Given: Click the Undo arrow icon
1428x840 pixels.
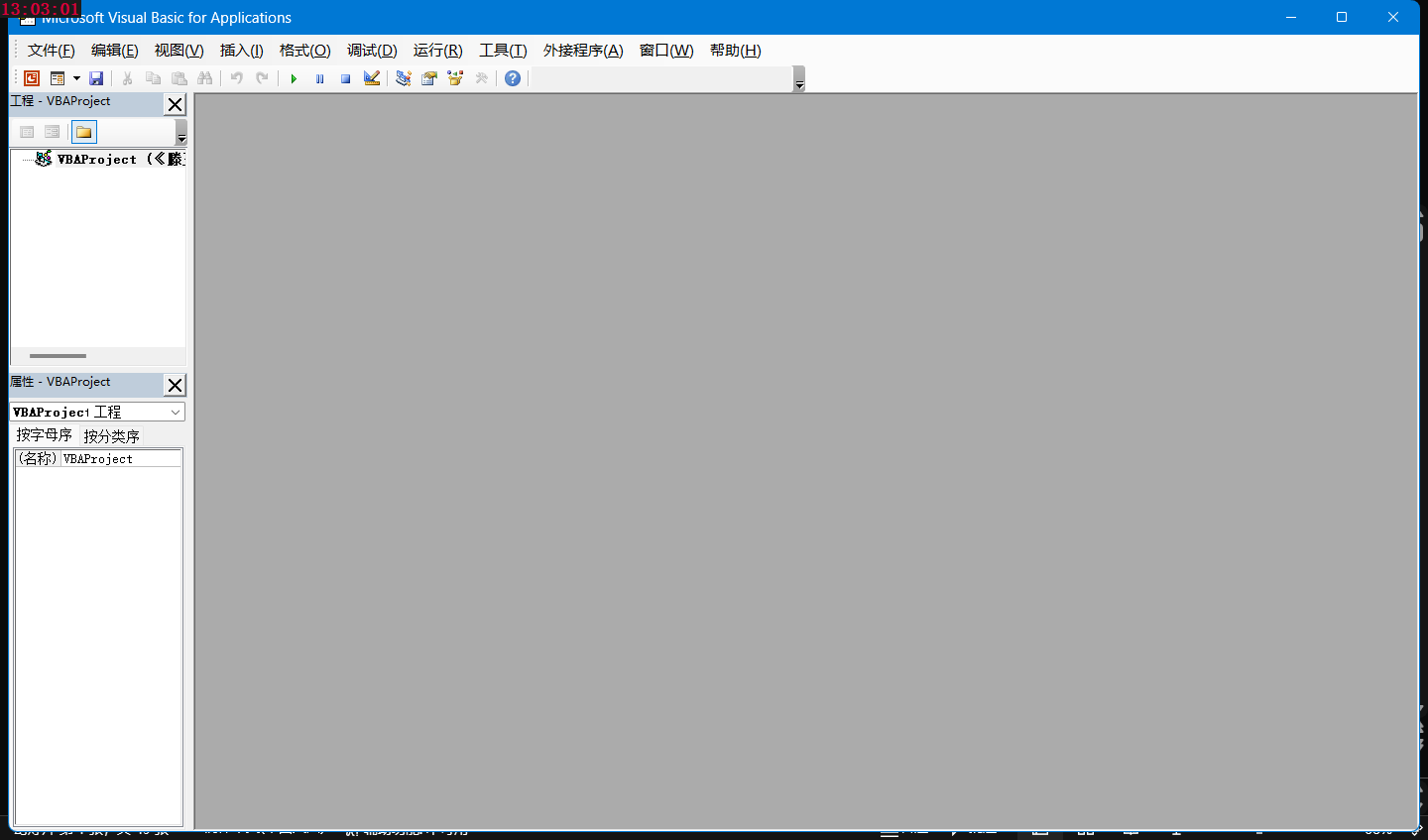Looking at the screenshot, I should click(236, 78).
